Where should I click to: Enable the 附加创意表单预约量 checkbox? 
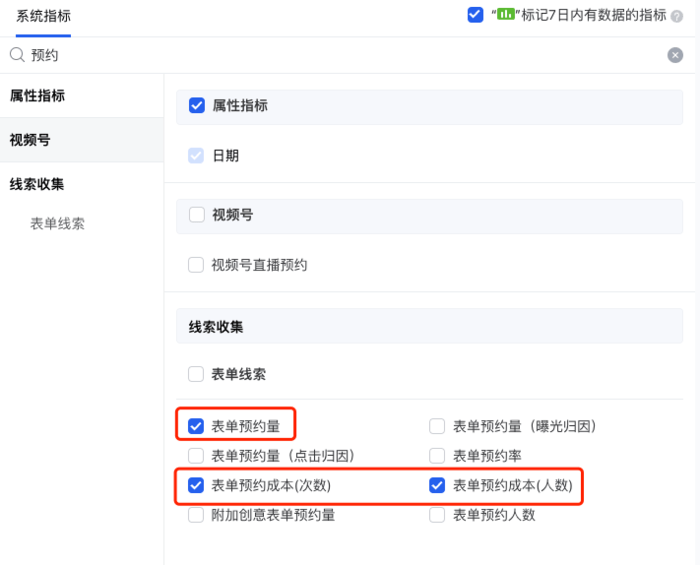pyautogui.click(x=197, y=516)
